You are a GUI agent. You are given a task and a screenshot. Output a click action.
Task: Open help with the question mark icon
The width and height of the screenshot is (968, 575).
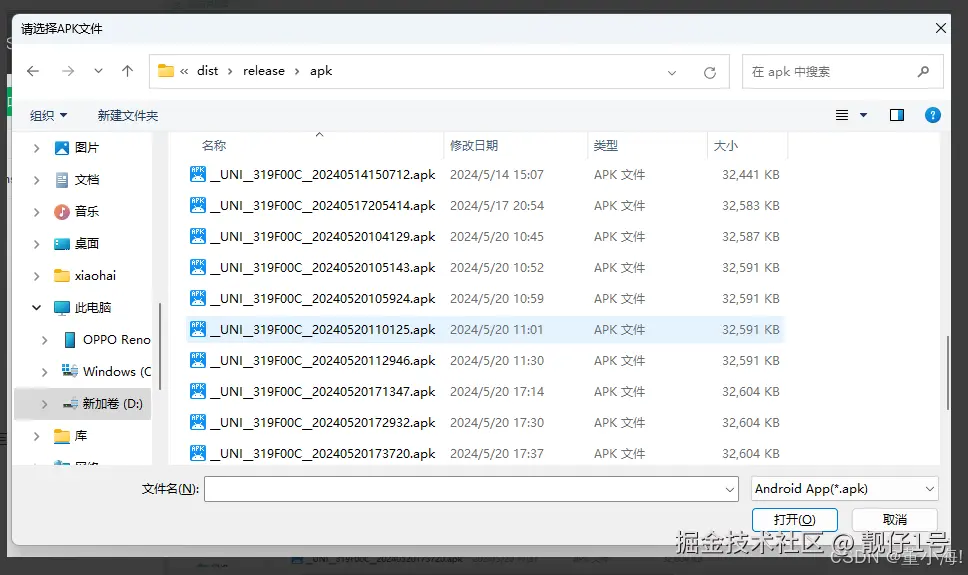tap(933, 115)
